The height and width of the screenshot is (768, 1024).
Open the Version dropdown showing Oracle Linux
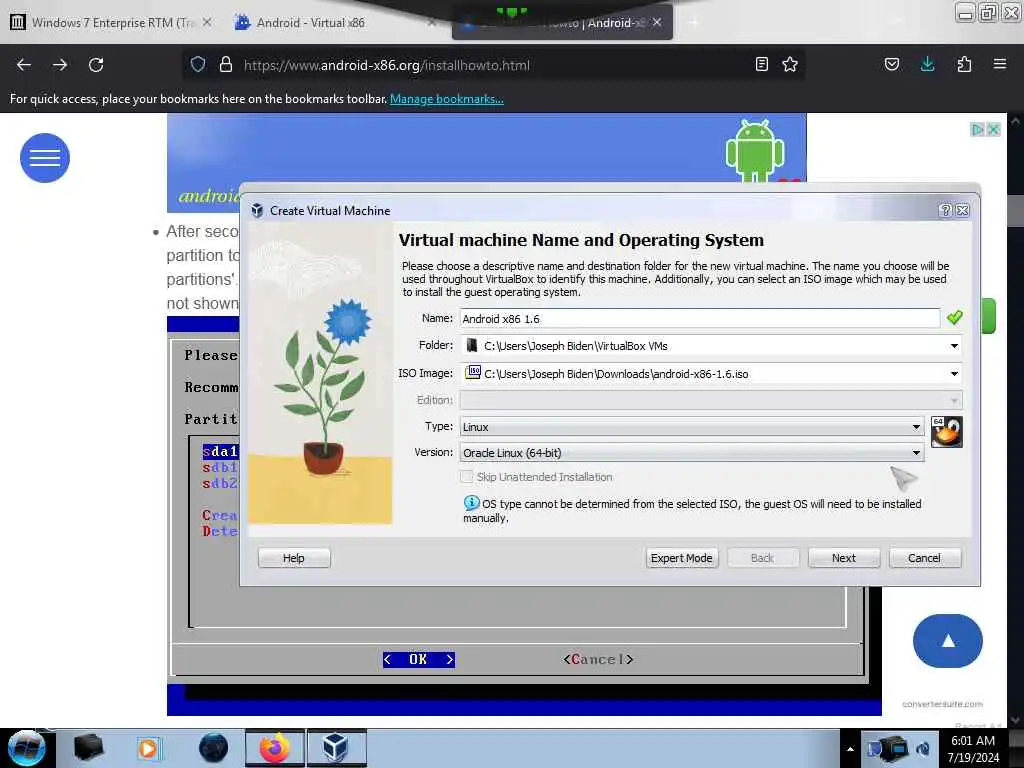[x=692, y=453]
